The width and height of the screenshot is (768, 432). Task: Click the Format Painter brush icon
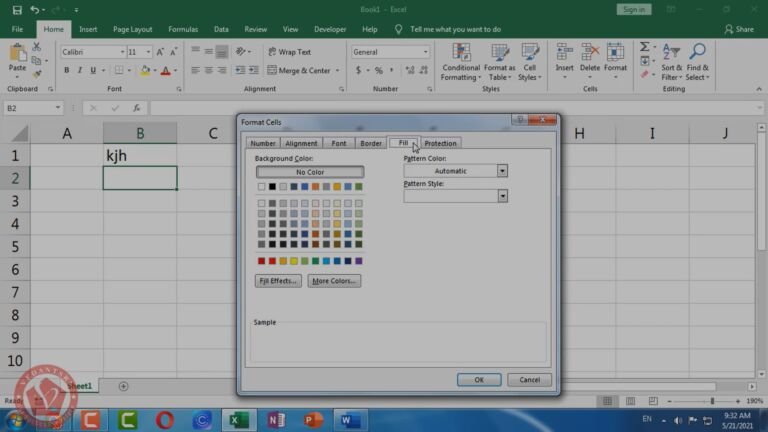[37, 74]
